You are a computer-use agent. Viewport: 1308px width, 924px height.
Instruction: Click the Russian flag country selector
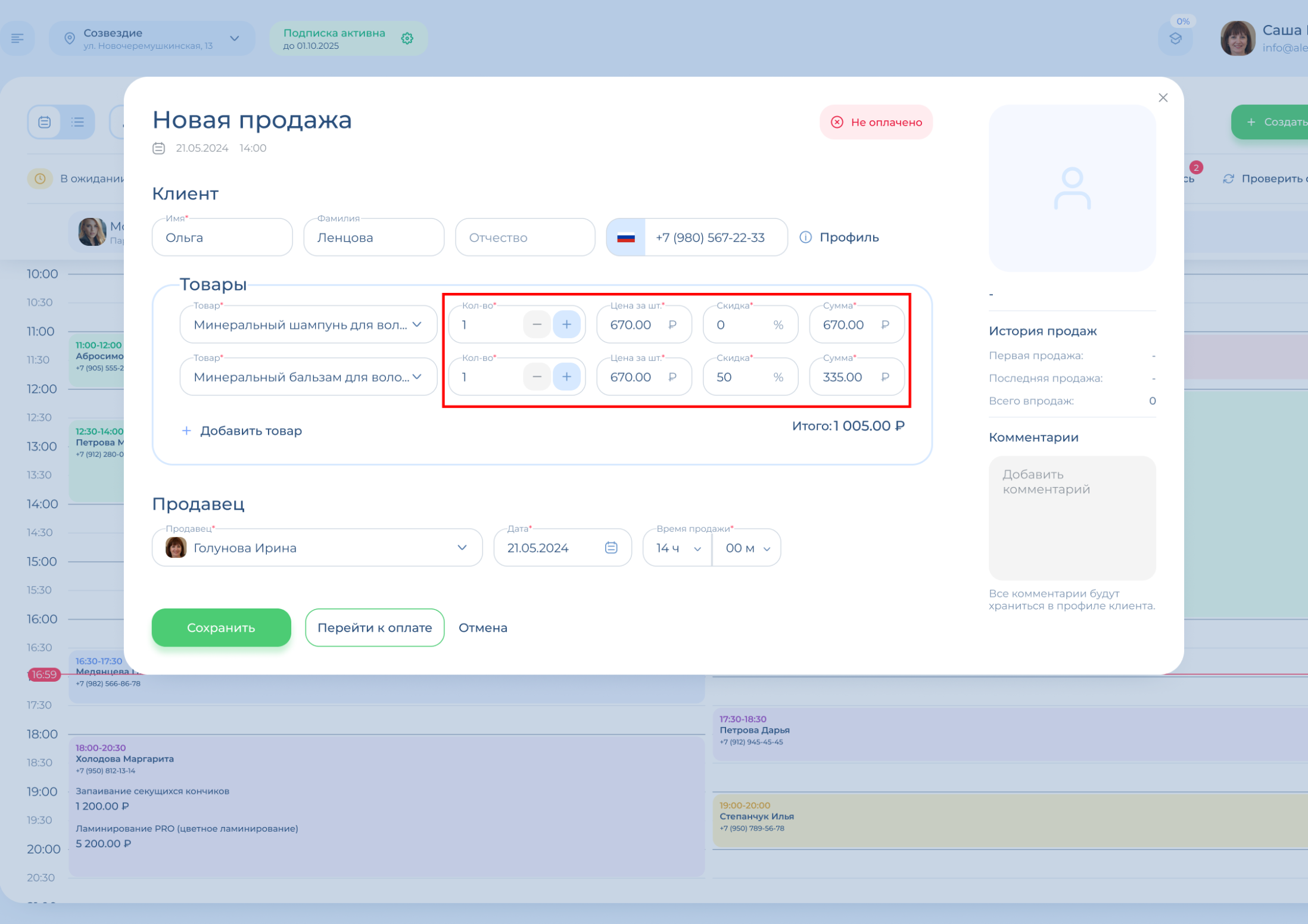click(x=625, y=238)
